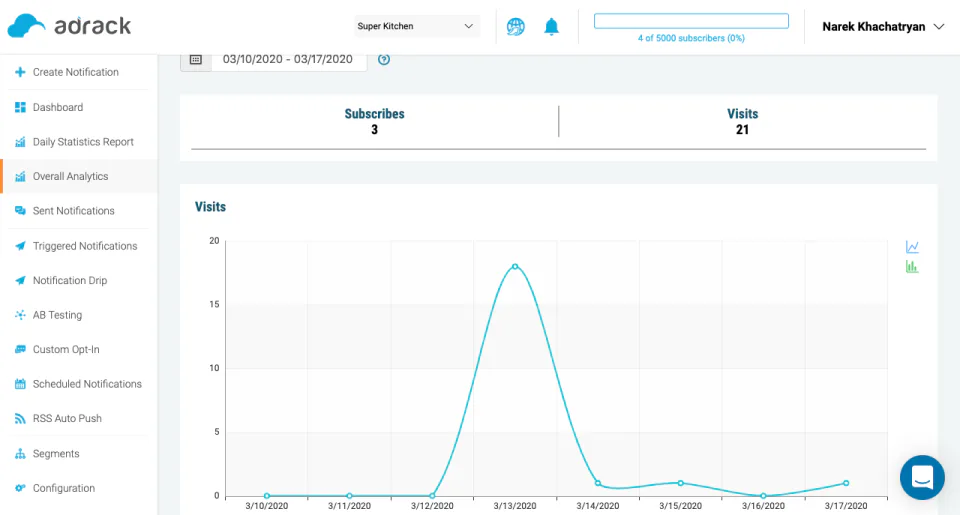Click the date range field 03/10/2020 - 03/17/2020
This screenshot has width=960, height=515.
[x=288, y=59]
